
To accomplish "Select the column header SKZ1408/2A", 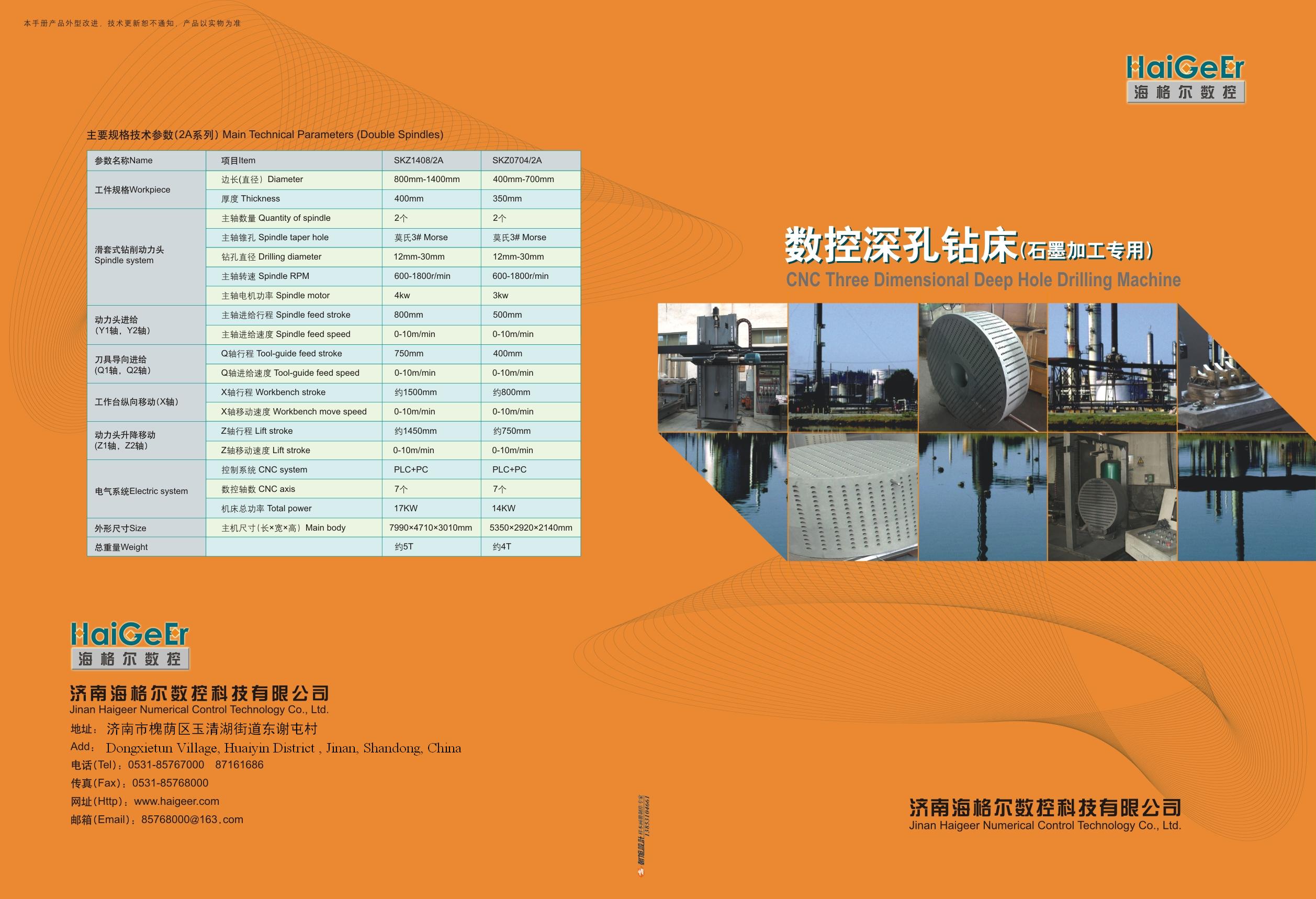I will pyautogui.click(x=419, y=160).
